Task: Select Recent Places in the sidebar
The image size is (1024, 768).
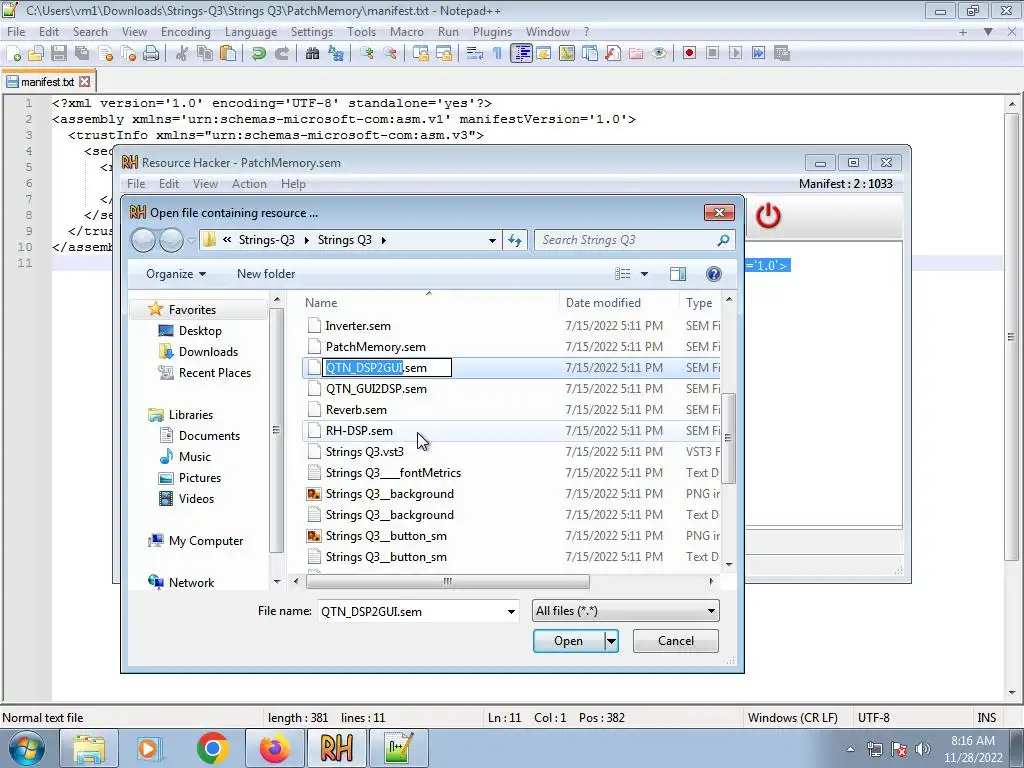Action: [215, 373]
